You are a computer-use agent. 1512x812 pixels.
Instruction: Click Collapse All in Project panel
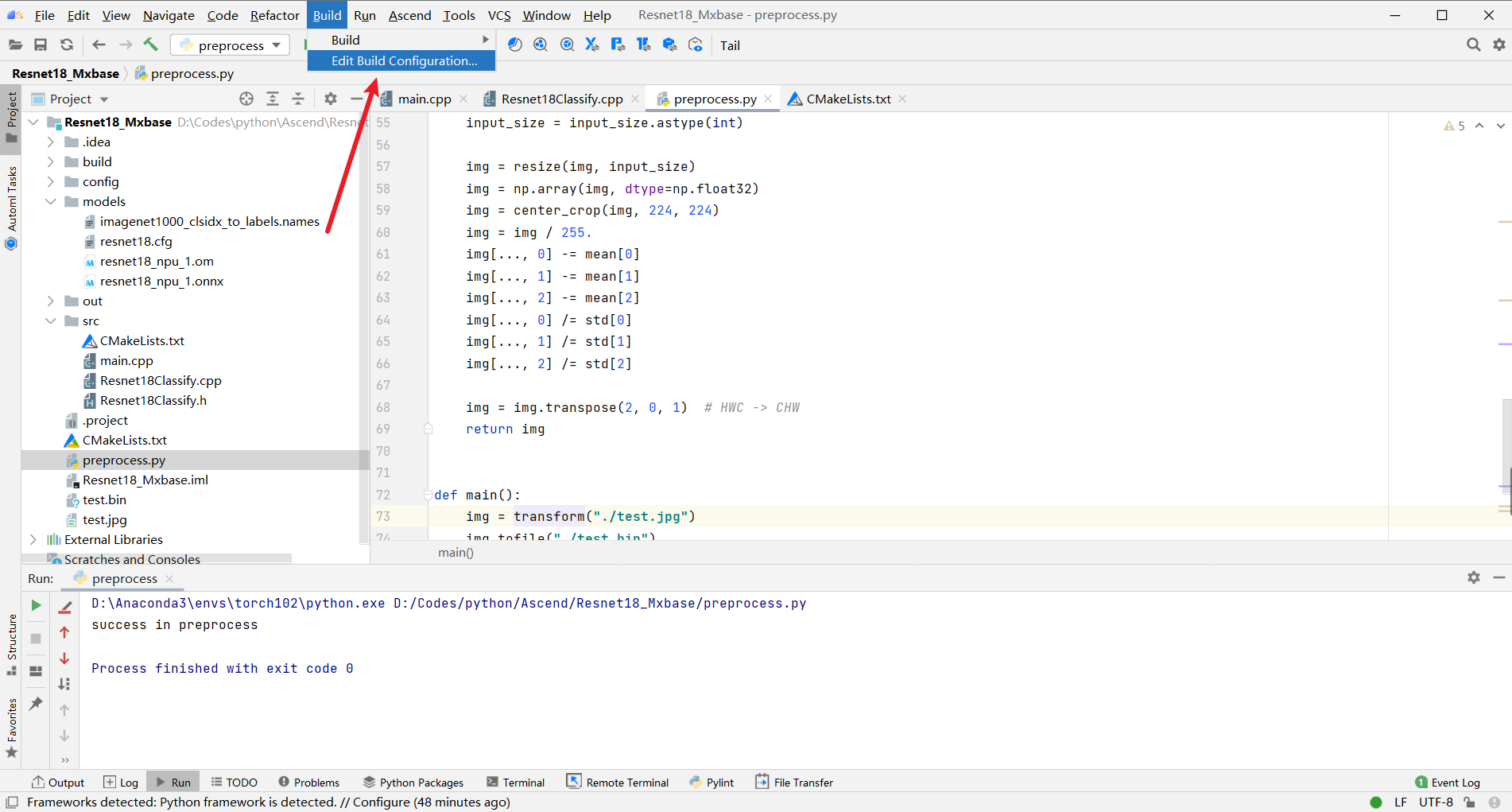[298, 99]
